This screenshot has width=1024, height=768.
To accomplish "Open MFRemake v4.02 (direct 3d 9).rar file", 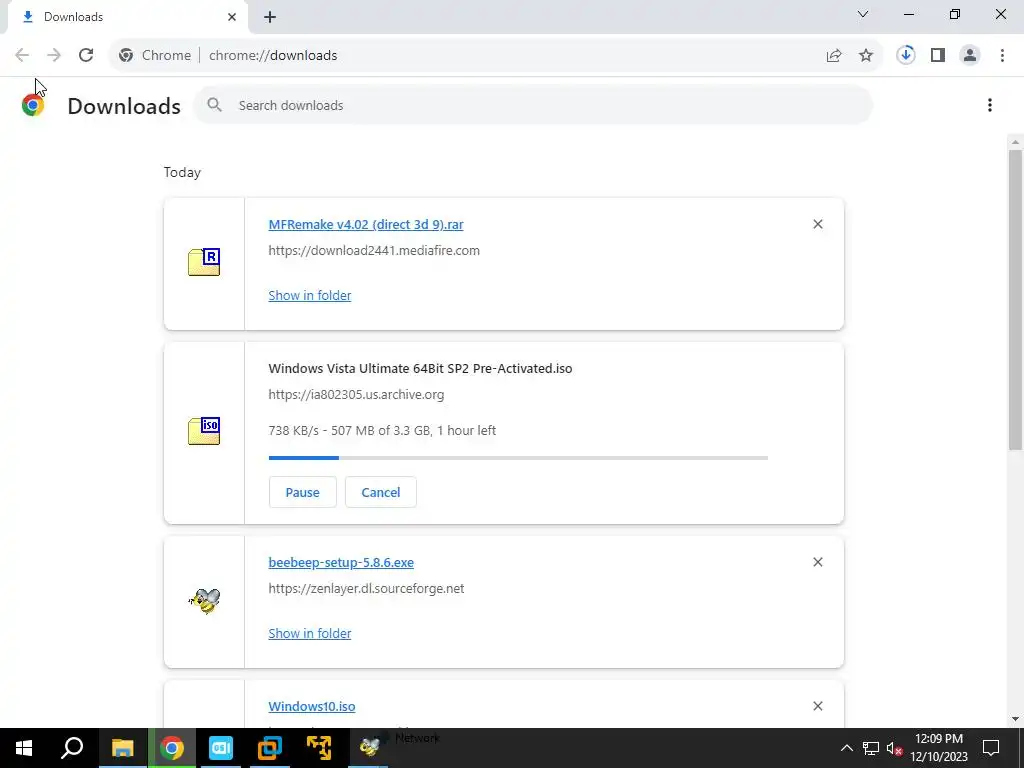I will pos(366,225).
